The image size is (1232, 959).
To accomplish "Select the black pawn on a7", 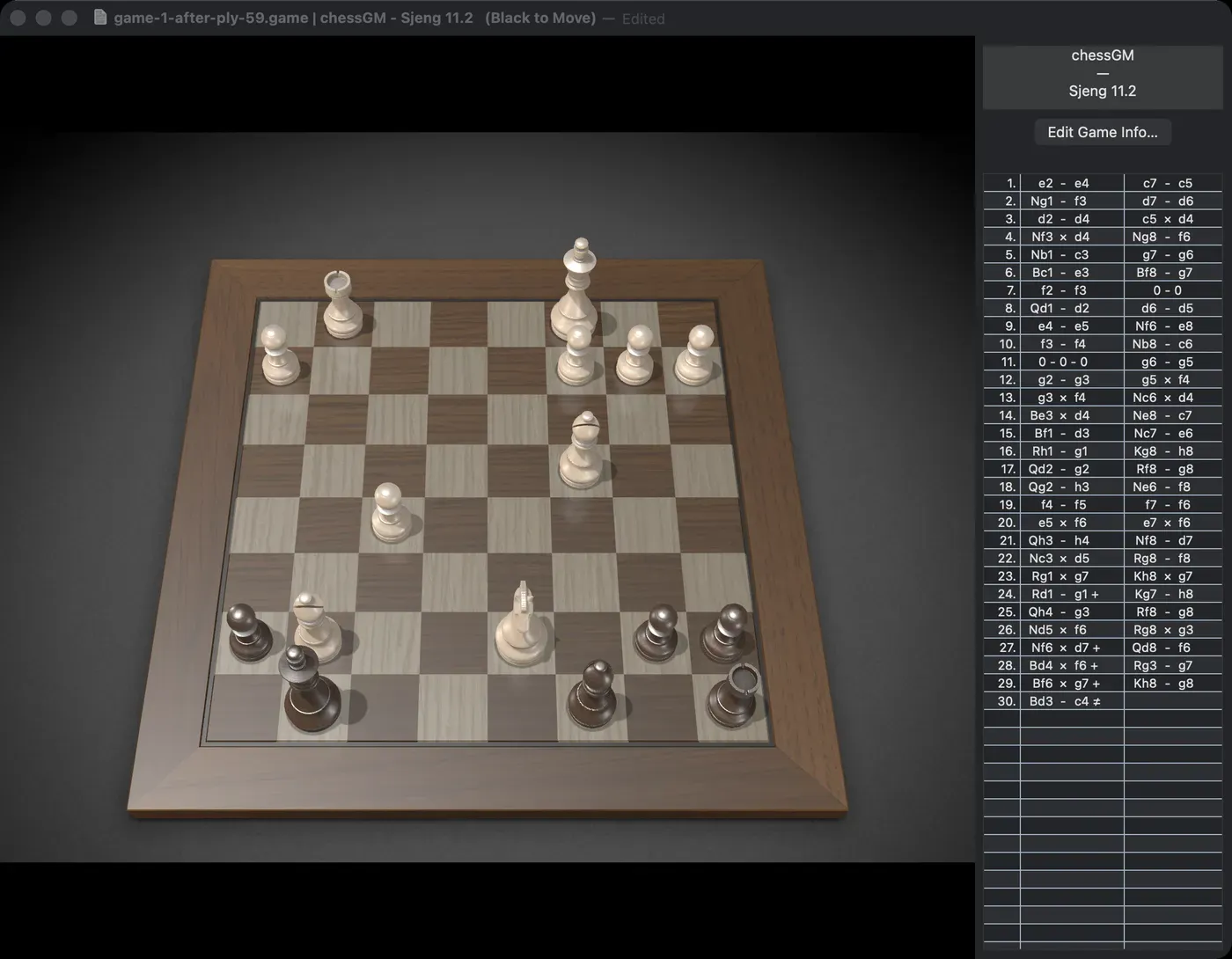I will click(x=726, y=633).
